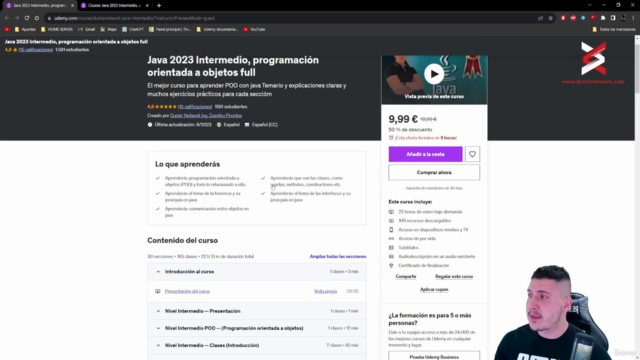Open the HOME SERVER bookmark folder
The height and width of the screenshot is (360, 640).
(57, 29)
